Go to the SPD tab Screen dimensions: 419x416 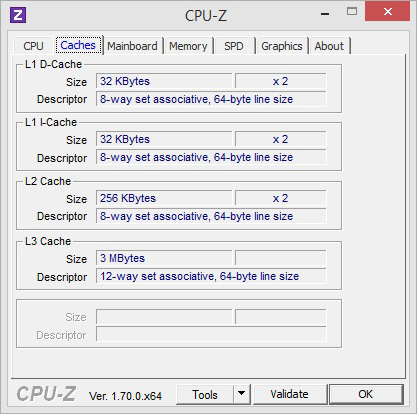coord(234,46)
